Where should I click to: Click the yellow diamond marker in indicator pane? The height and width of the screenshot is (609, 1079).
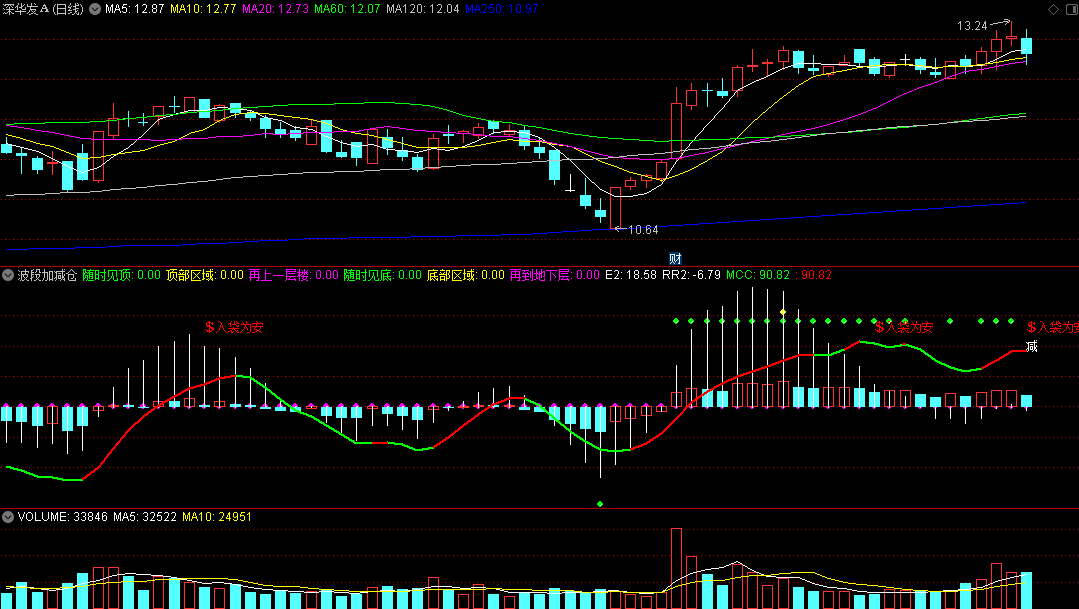click(783, 312)
